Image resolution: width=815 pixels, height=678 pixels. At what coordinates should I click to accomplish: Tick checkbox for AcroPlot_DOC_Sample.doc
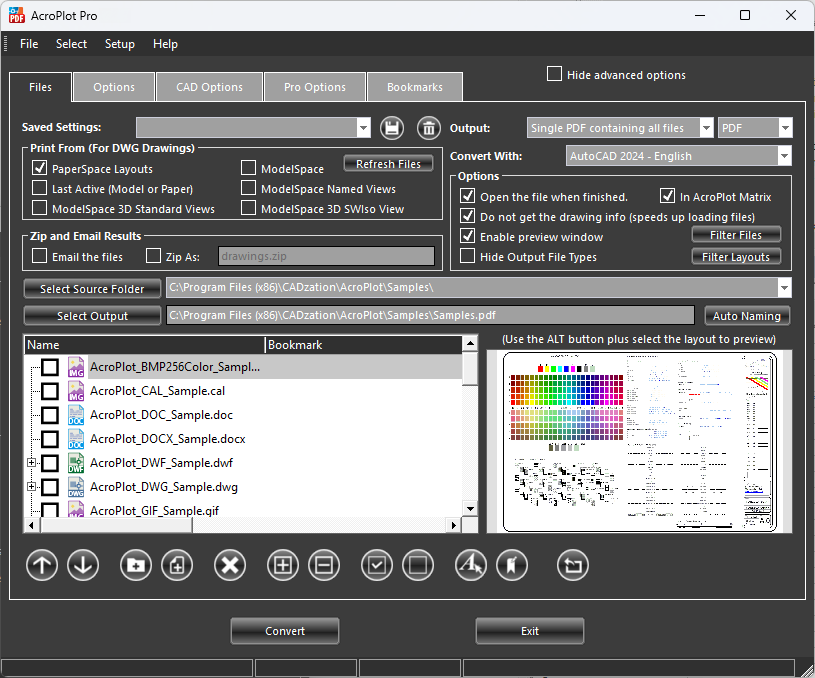point(50,415)
